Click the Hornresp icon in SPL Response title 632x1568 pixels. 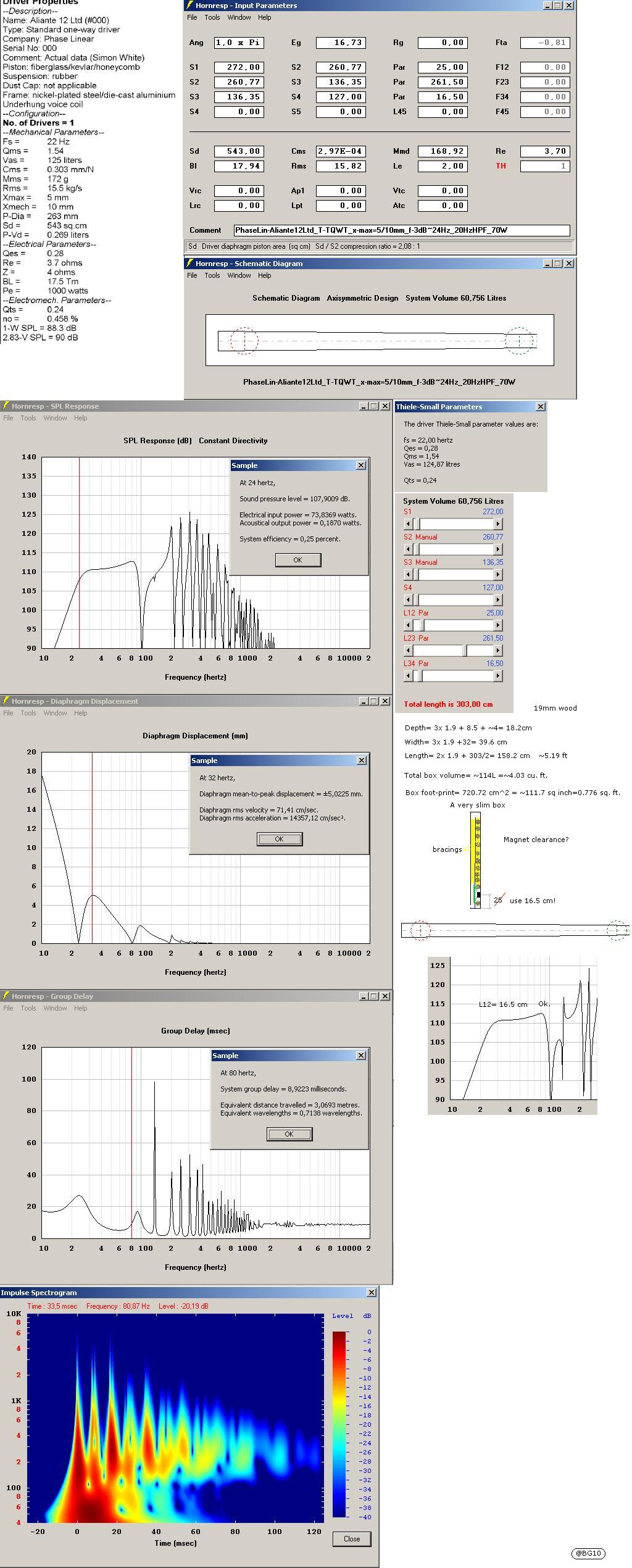6,406
